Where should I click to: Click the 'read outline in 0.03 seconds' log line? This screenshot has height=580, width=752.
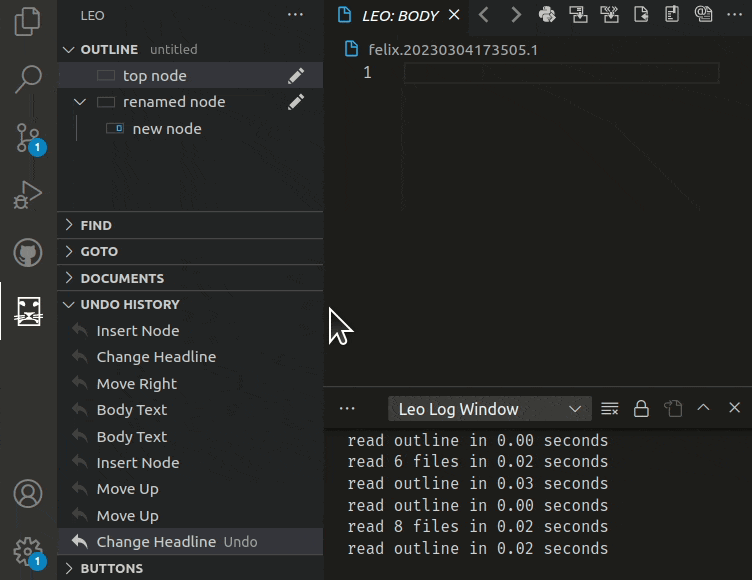coord(477,483)
